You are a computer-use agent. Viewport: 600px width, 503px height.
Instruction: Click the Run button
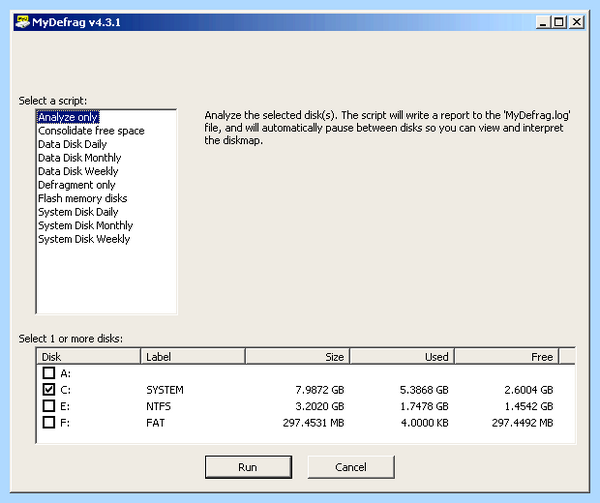coord(248,467)
